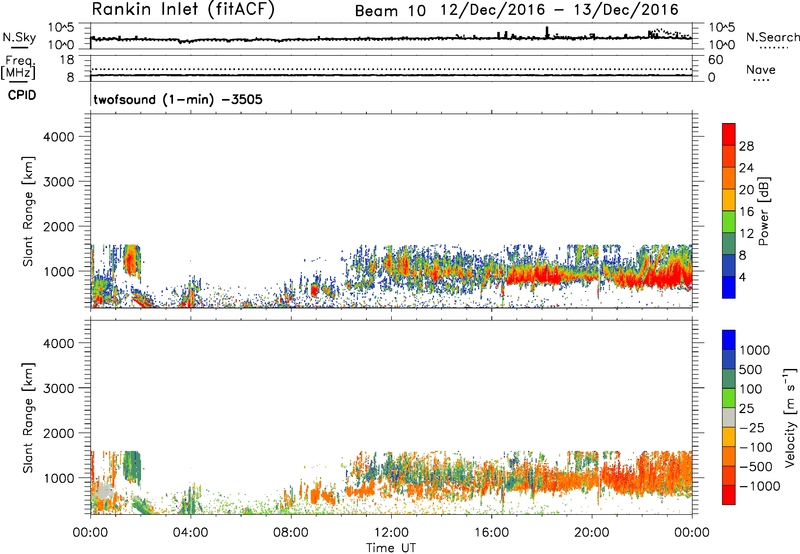Click the dotted line sample under Nave
800x554 pixels.
[761, 80]
